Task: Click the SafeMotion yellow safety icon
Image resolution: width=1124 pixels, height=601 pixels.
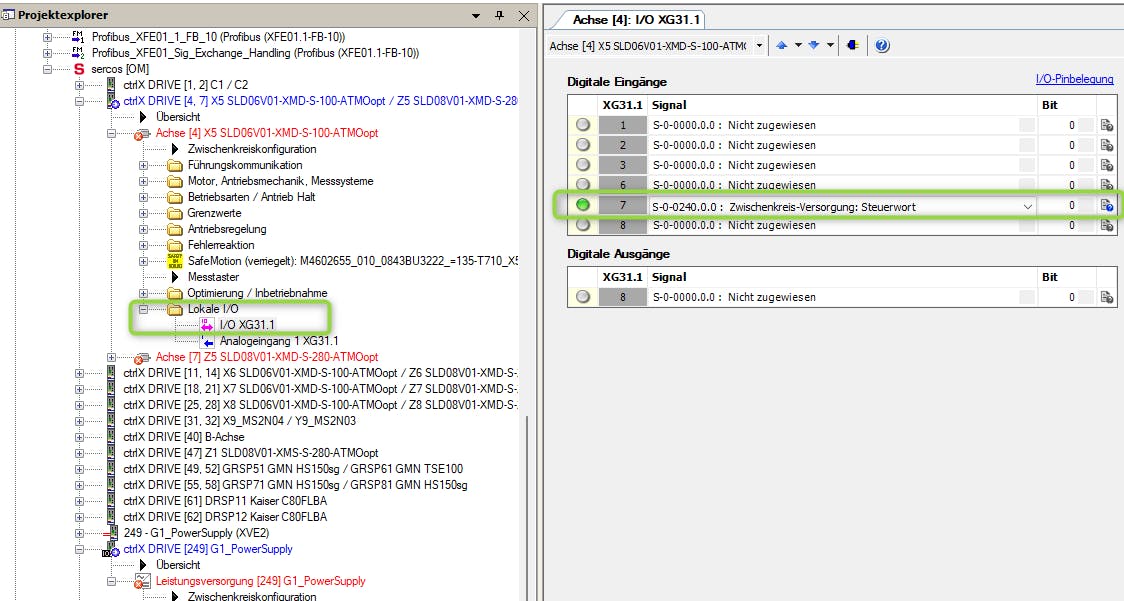Action: [x=175, y=261]
